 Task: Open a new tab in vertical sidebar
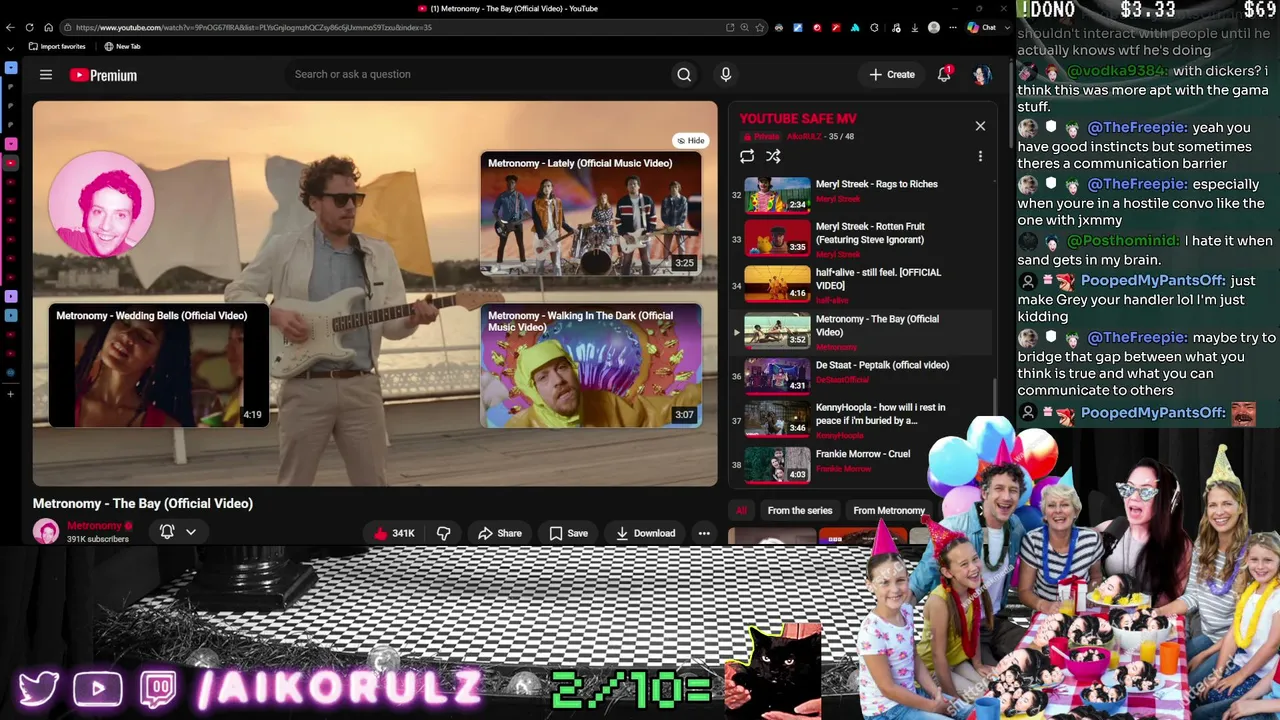(x=11, y=394)
